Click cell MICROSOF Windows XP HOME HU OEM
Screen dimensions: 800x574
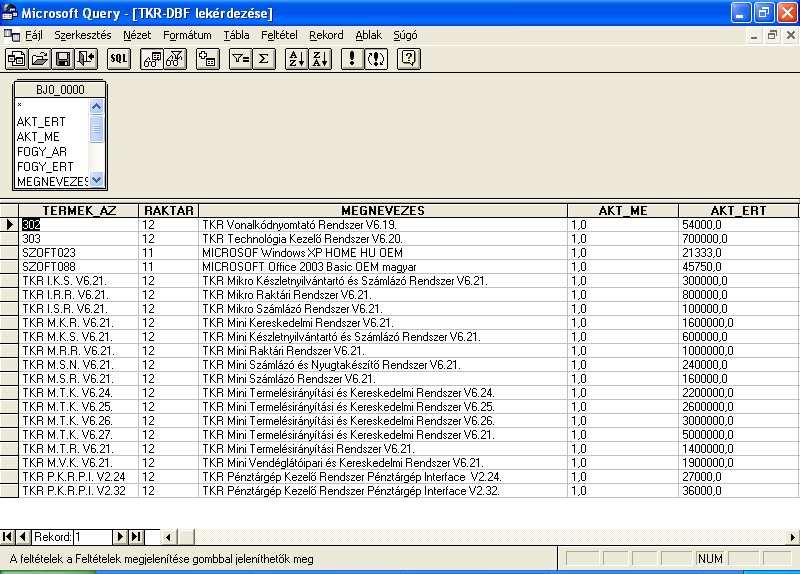click(x=383, y=253)
